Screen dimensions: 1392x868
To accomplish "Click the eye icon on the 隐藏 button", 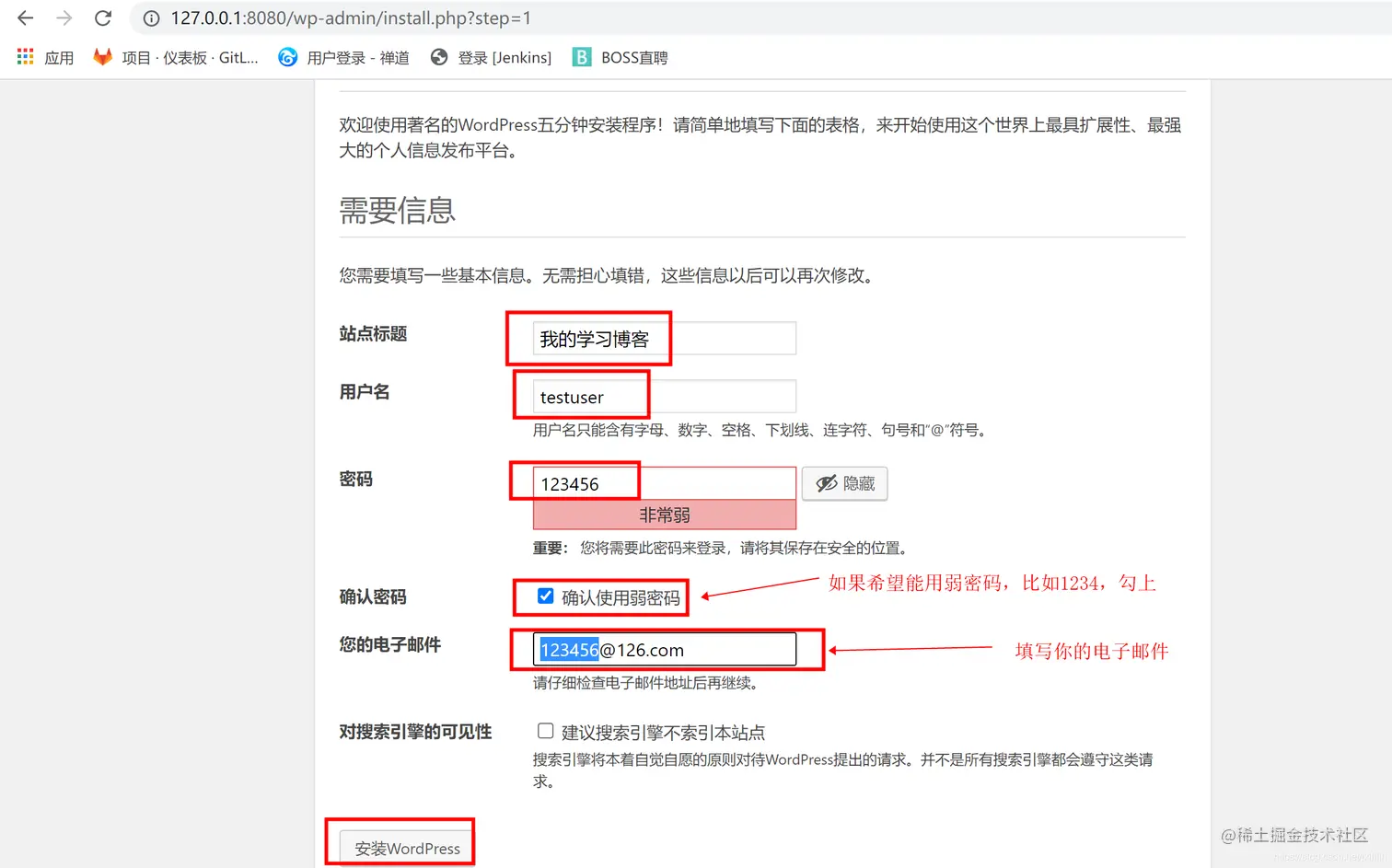I will pos(826,483).
